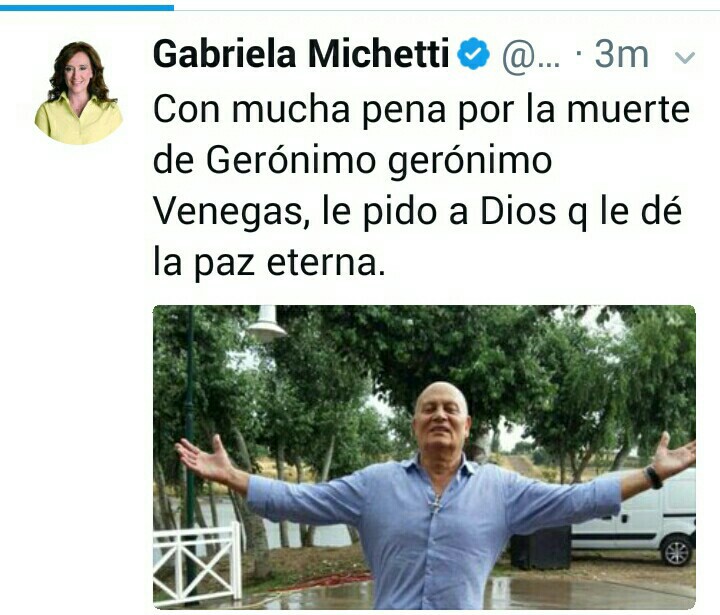Open the tweet options chevron menu
The width and height of the screenshot is (720, 615).
[685, 57]
